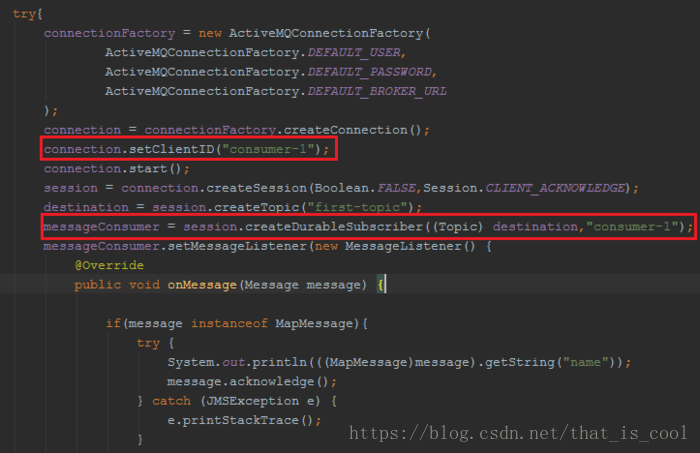
Task: Click 'connectionFactory' variable in assignment line
Action: pos(109,33)
